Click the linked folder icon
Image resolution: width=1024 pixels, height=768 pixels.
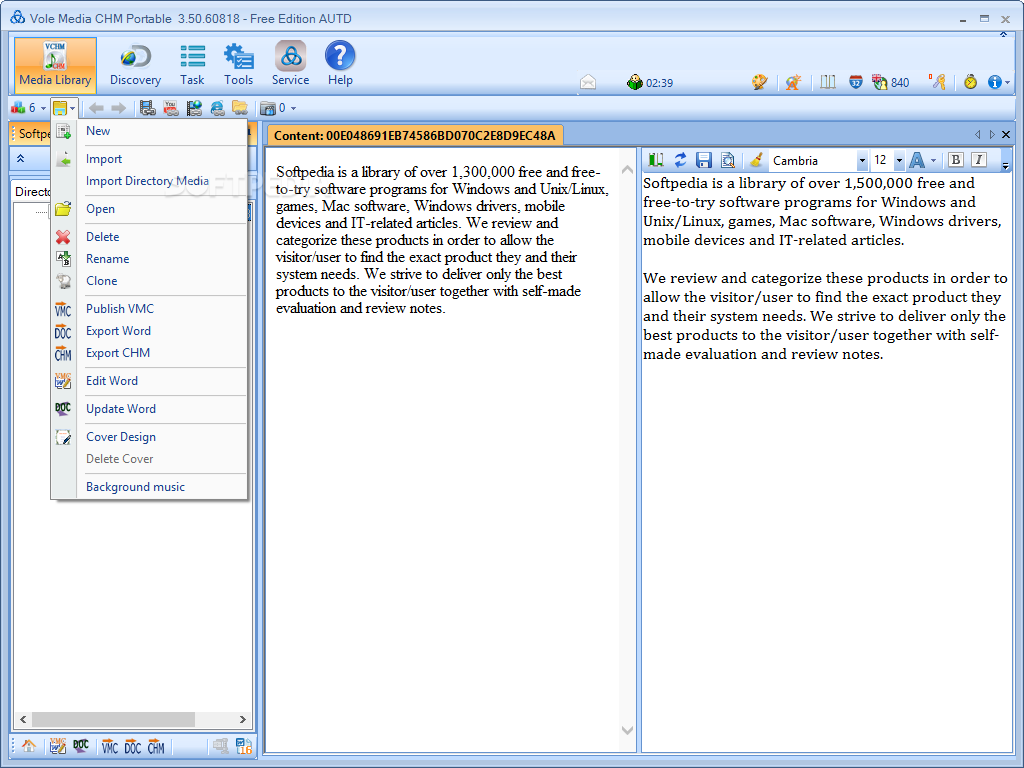[240, 108]
